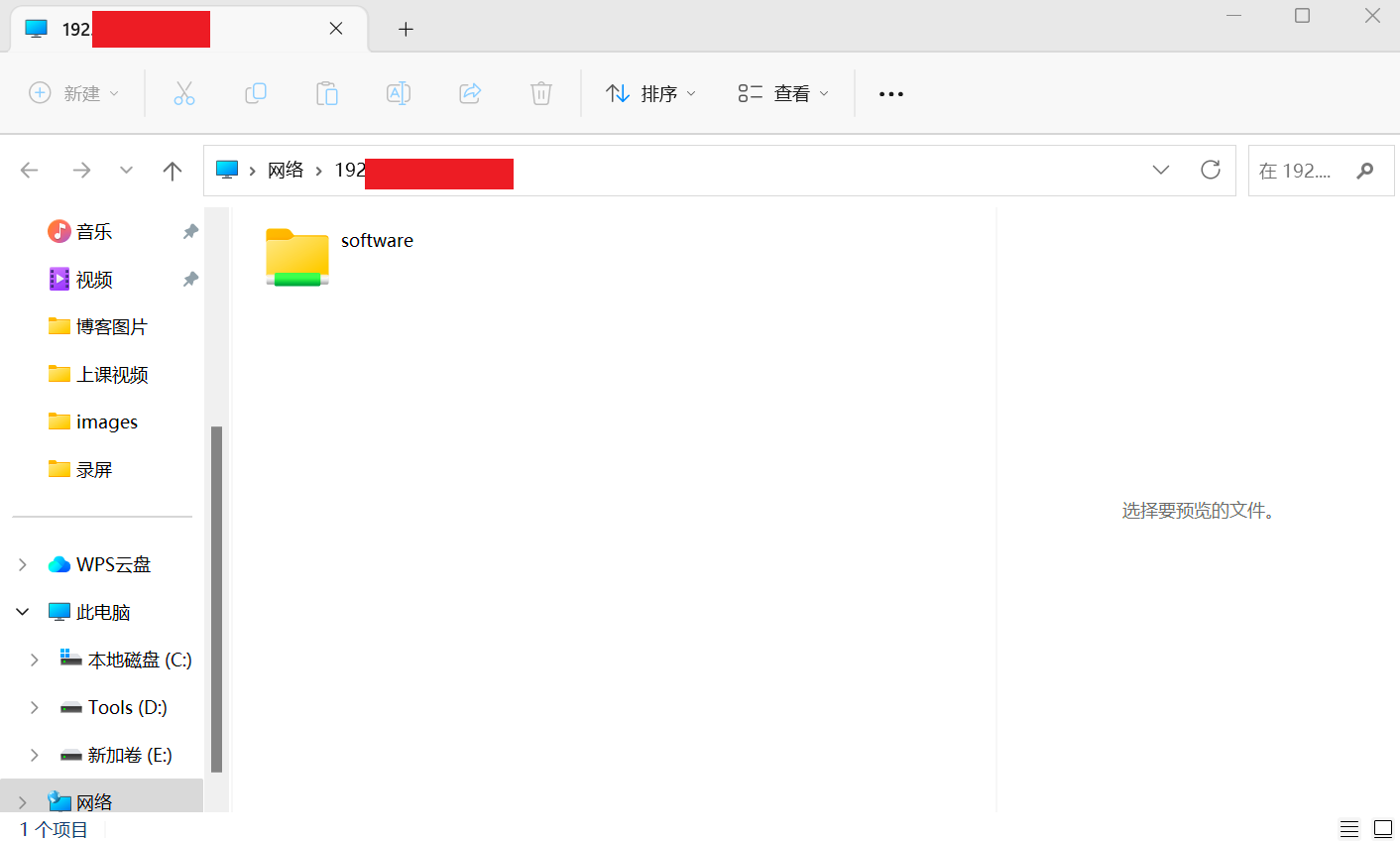Go back with the left arrow
The height and width of the screenshot is (842, 1400).
tap(30, 171)
